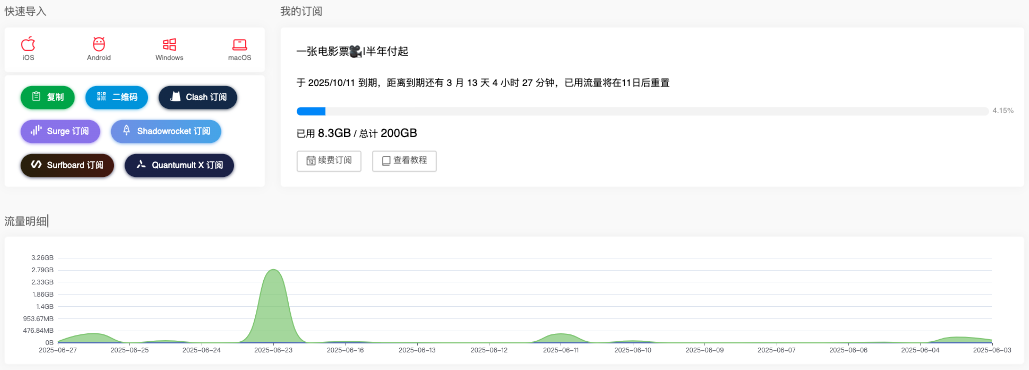Click the Surfboard 订阅 button

point(67,165)
